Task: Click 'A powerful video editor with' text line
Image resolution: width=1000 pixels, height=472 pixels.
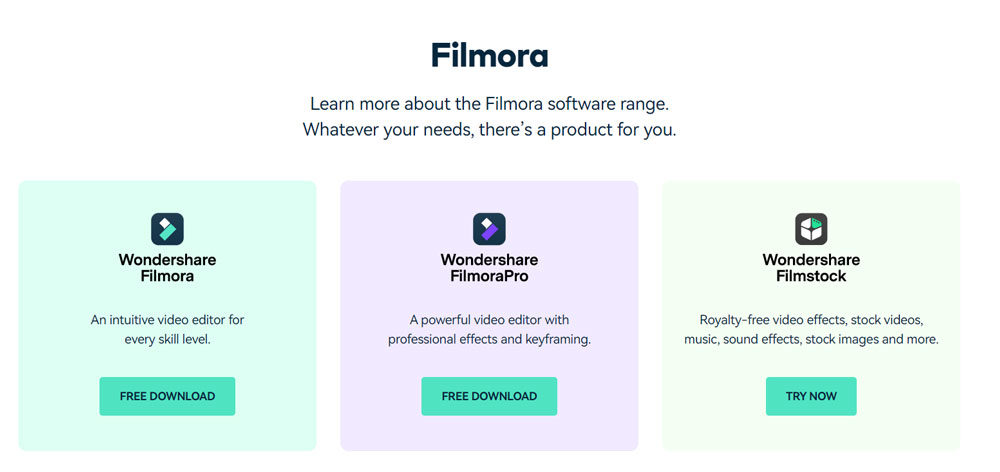Action: click(x=489, y=320)
